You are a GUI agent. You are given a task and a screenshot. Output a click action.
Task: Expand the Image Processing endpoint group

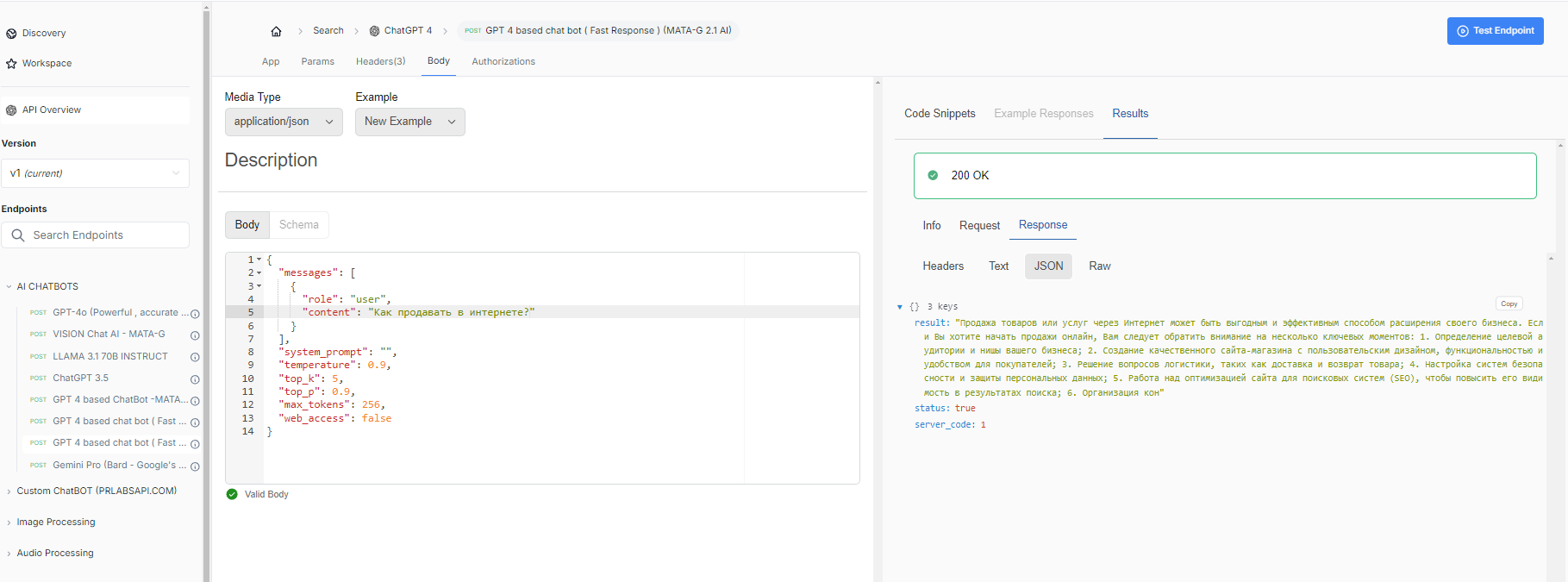click(x=56, y=523)
